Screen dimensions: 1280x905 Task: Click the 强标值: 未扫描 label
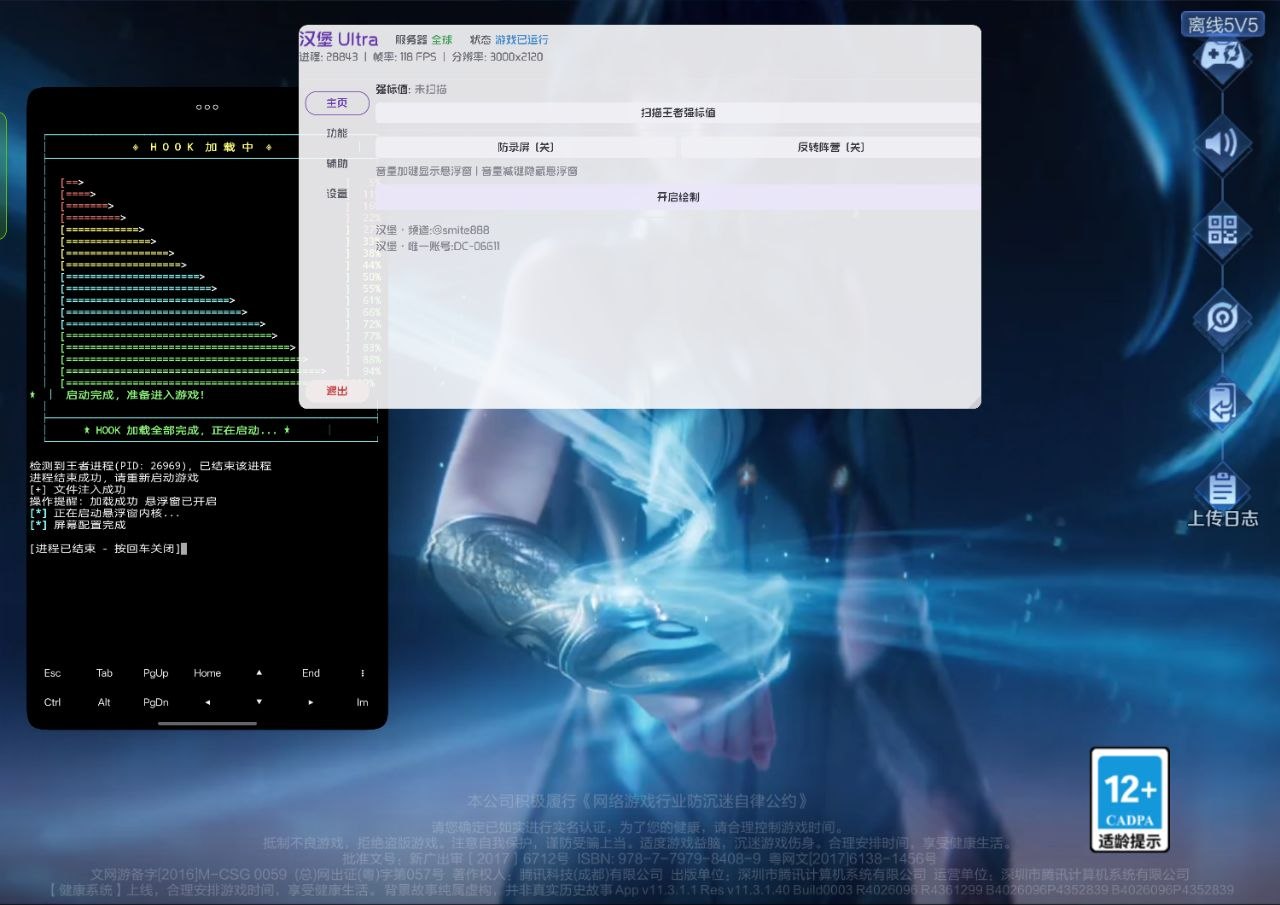point(411,89)
